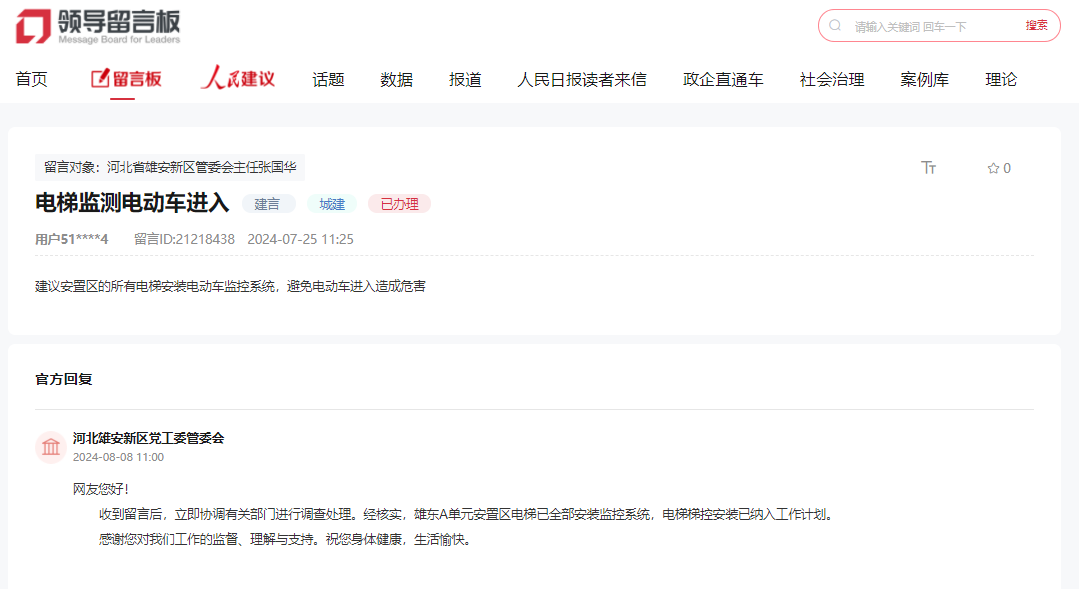This screenshot has height=589, width=1079.
Task: Open the 人民建议 navigation item
Action: point(238,79)
